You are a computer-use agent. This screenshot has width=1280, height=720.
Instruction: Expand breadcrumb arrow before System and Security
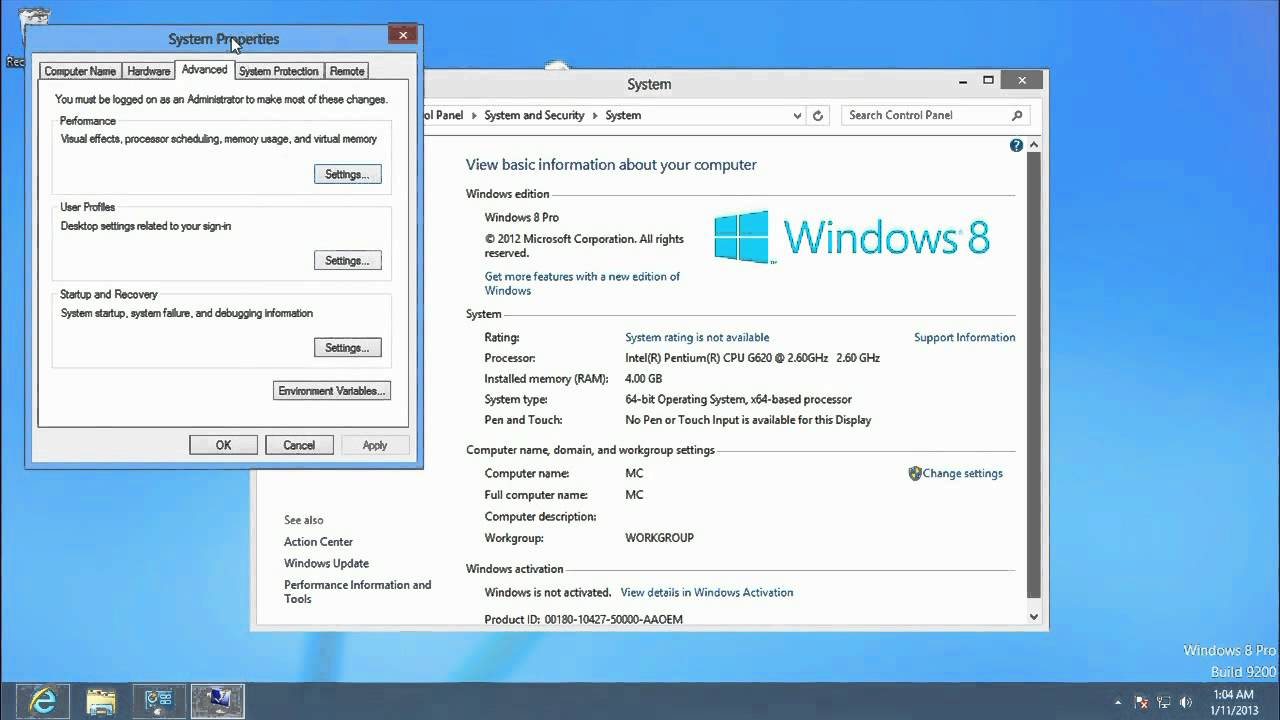(474, 115)
